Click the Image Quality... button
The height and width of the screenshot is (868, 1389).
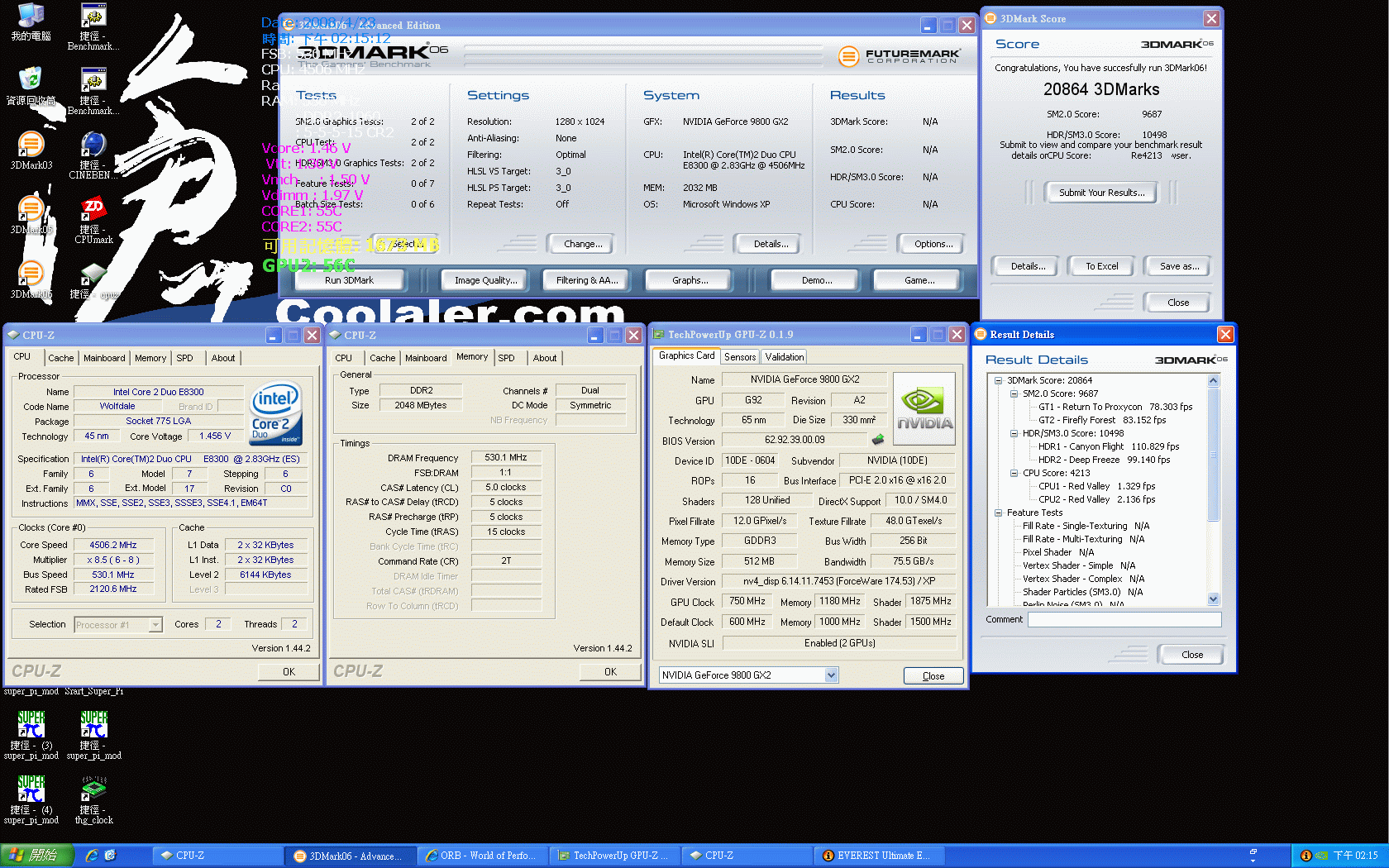(486, 280)
